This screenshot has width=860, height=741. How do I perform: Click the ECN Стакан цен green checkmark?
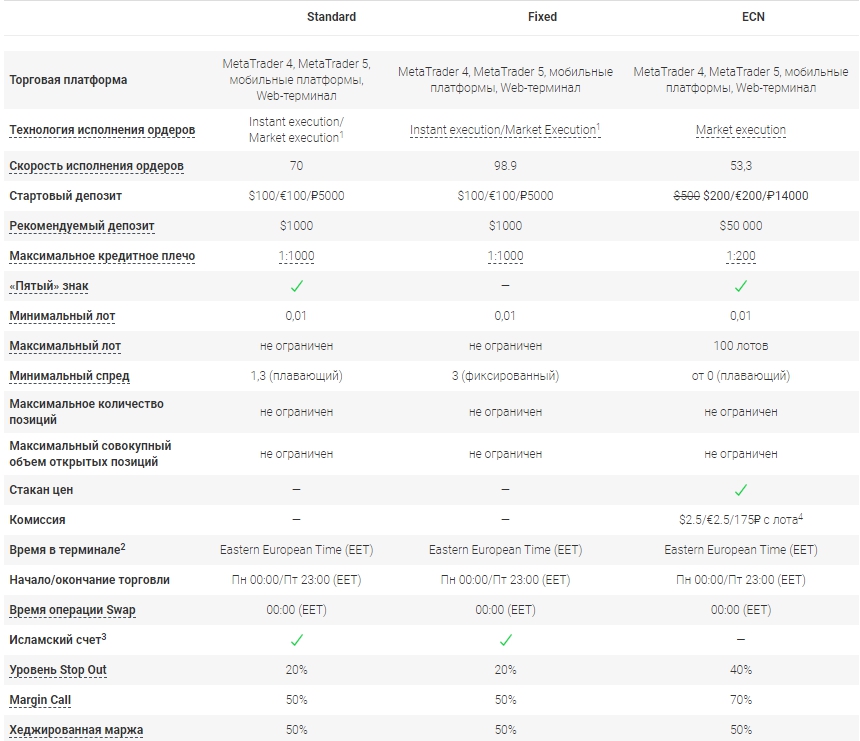740,490
